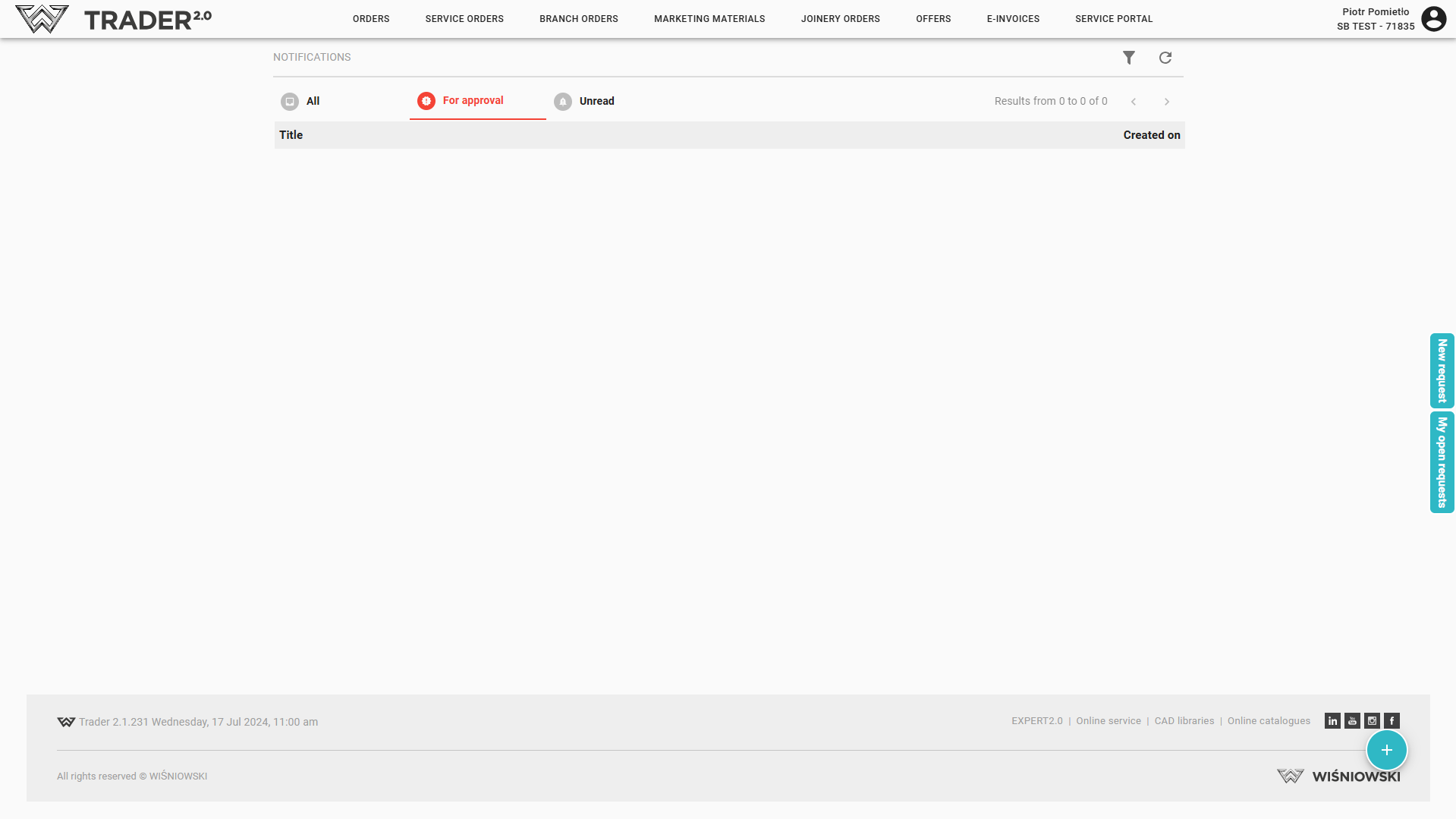Open the notifications filter icon
This screenshot has width=1456, height=819.
coord(1129,58)
